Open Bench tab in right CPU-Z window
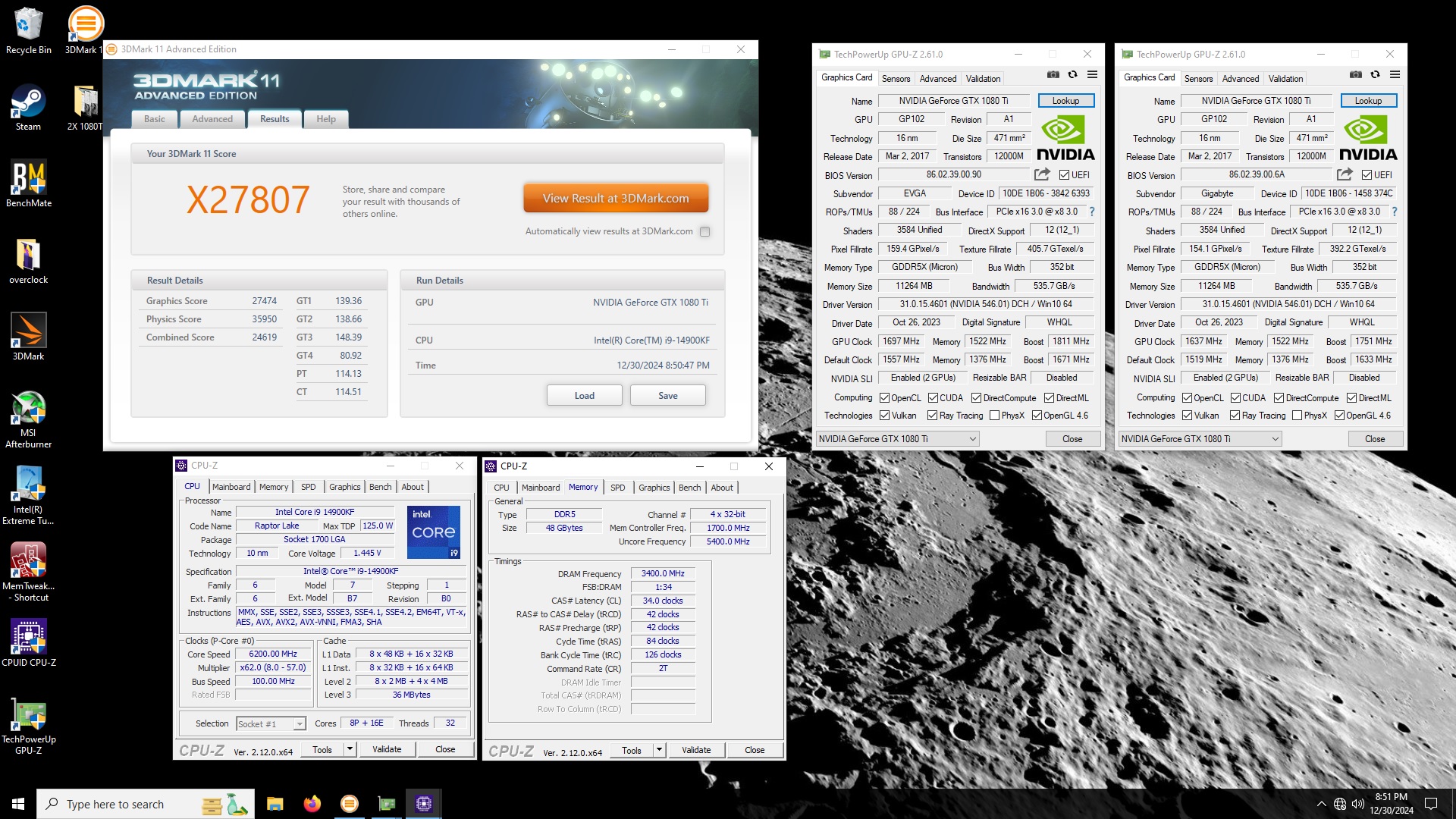 pos(689,488)
